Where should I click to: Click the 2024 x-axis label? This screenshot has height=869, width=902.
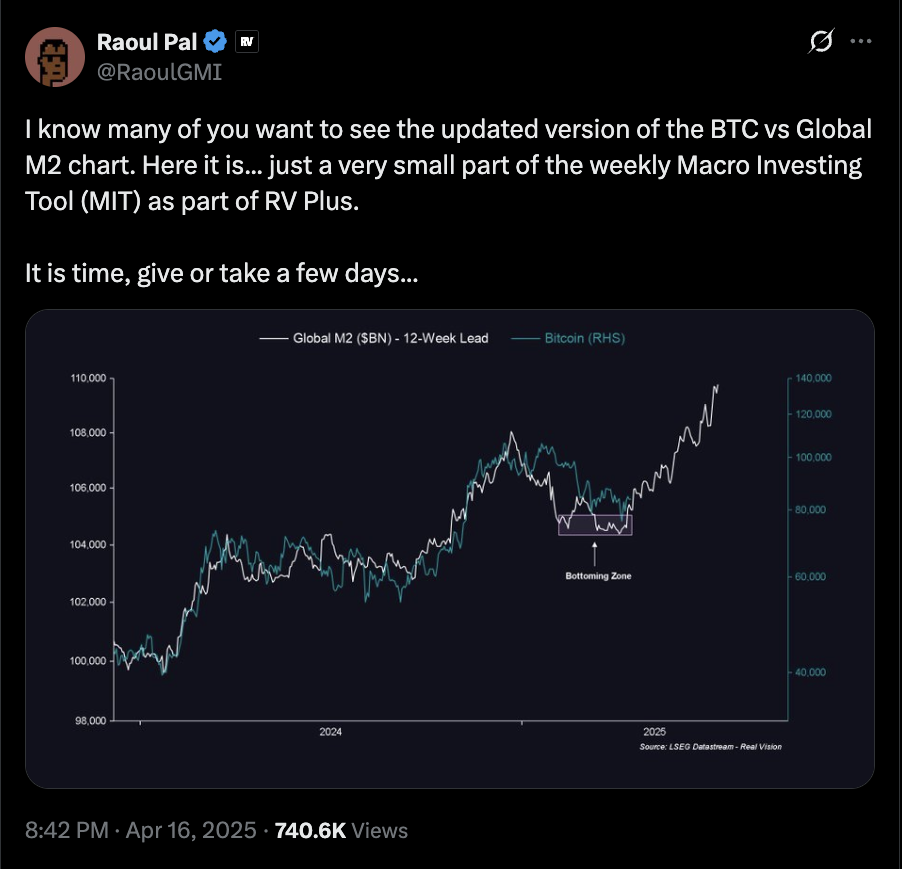(331, 732)
